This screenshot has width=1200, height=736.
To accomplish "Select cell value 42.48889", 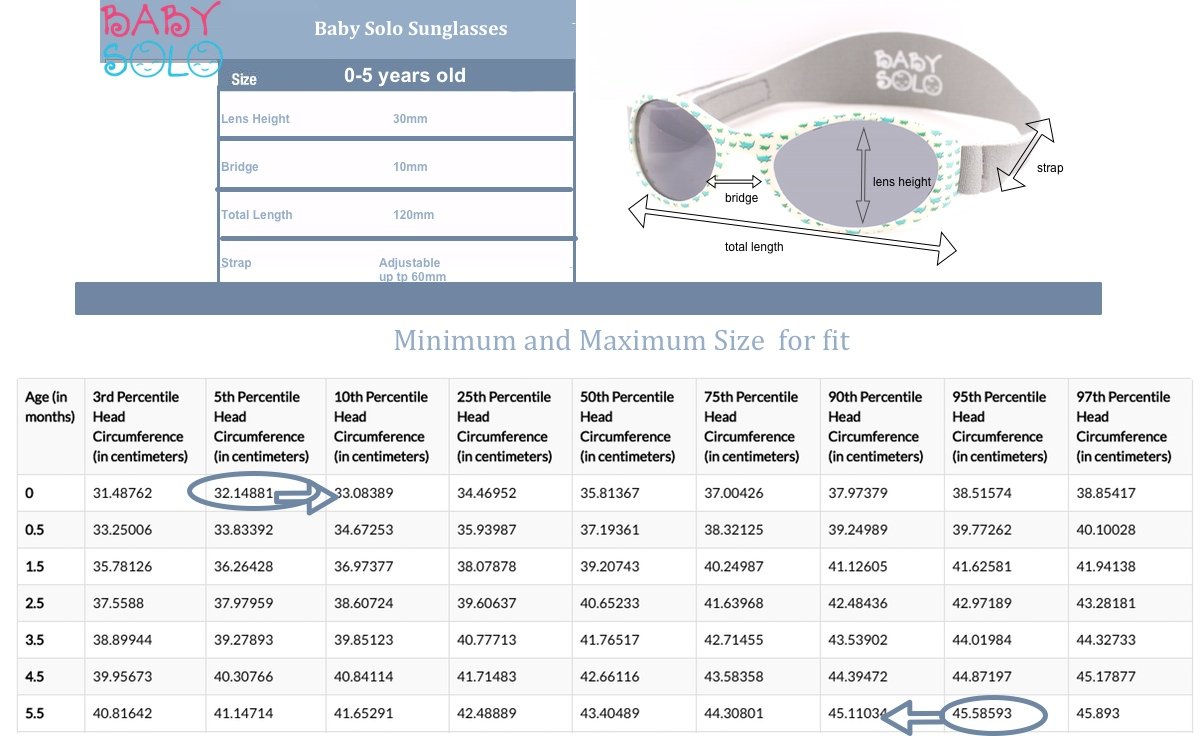I will 487,714.
